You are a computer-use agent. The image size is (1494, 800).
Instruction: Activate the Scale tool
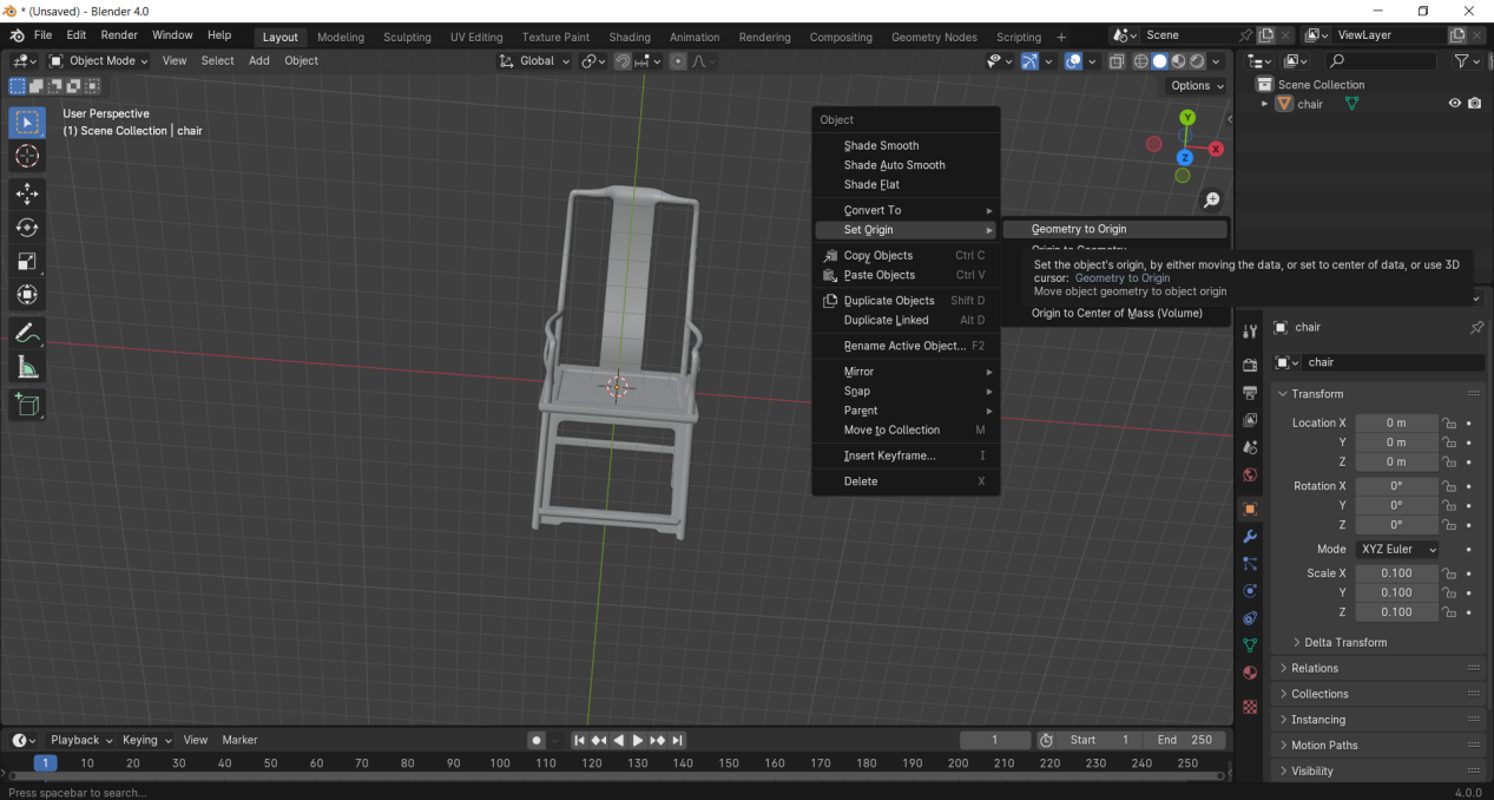tap(27, 261)
